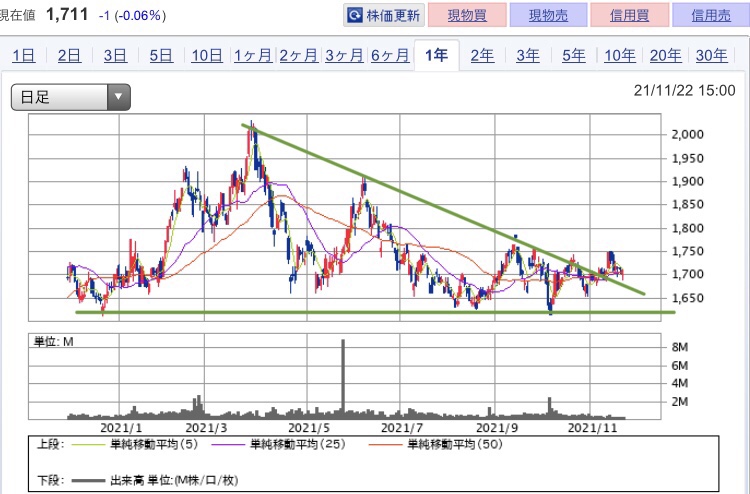This screenshot has width=750, height=494.
Task: Switch chart to 1日 period
Action: (23, 55)
